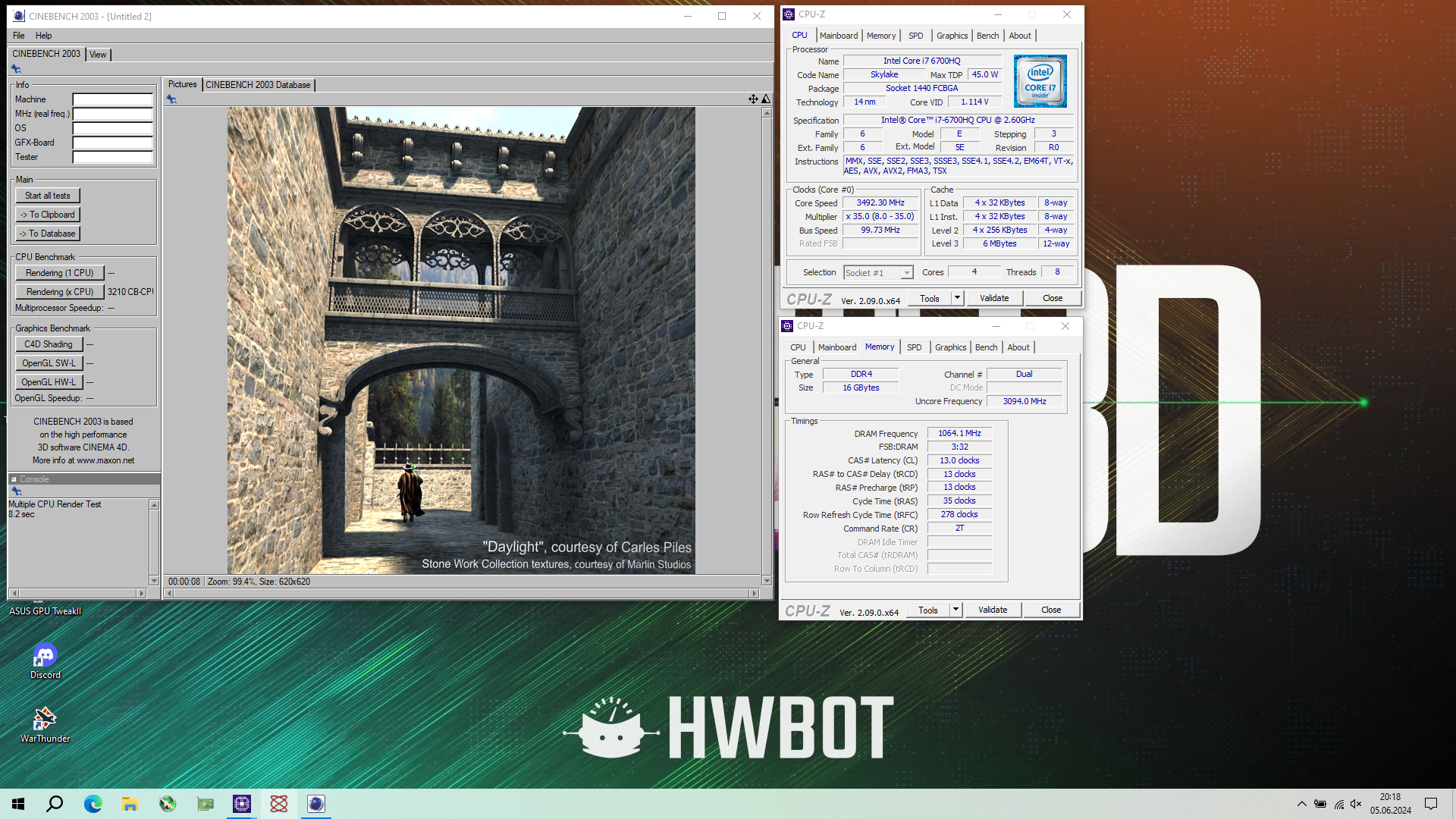The height and width of the screenshot is (819, 1456).
Task: Switch to CPU-Z via taskbar icon
Action: 242,804
